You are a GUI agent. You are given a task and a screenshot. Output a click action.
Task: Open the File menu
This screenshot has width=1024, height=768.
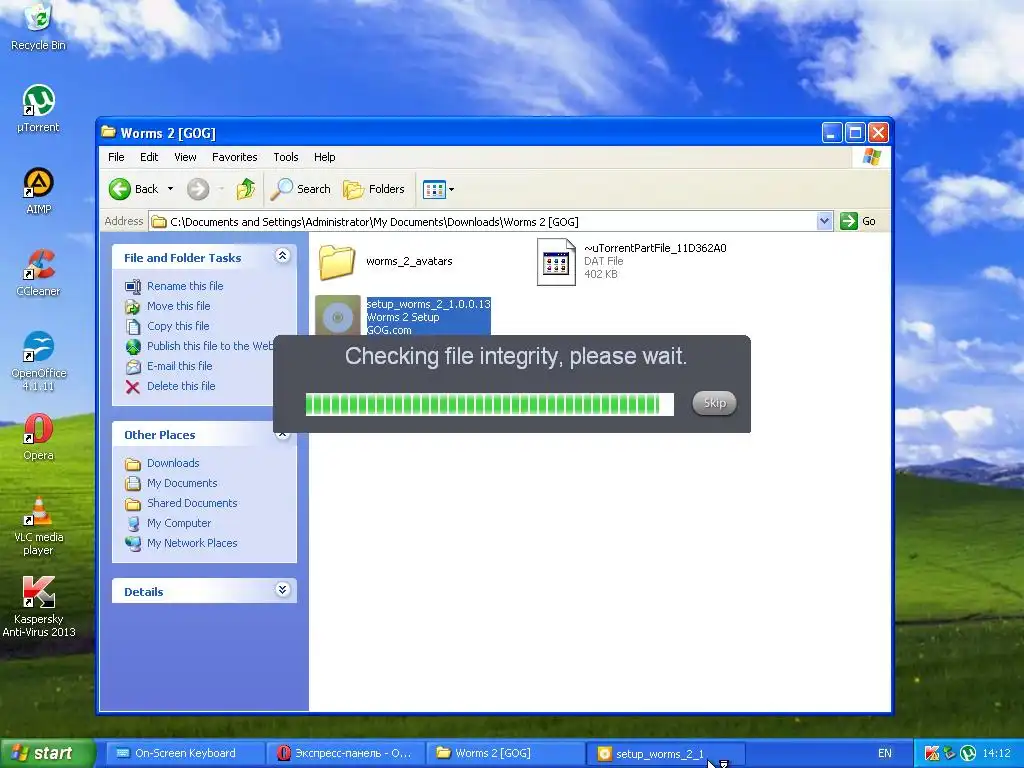(x=116, y=157)
